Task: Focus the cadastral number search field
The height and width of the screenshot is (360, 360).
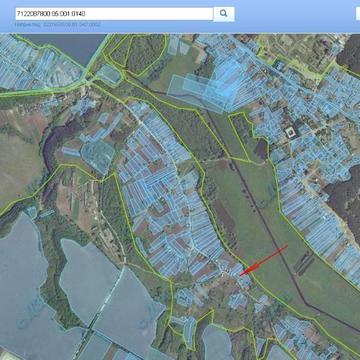Action: click(114, 14)
